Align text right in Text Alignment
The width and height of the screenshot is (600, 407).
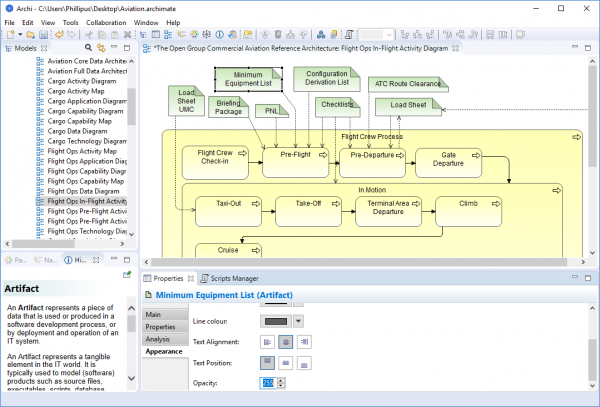pyautogui.click(x=304, y=342)
